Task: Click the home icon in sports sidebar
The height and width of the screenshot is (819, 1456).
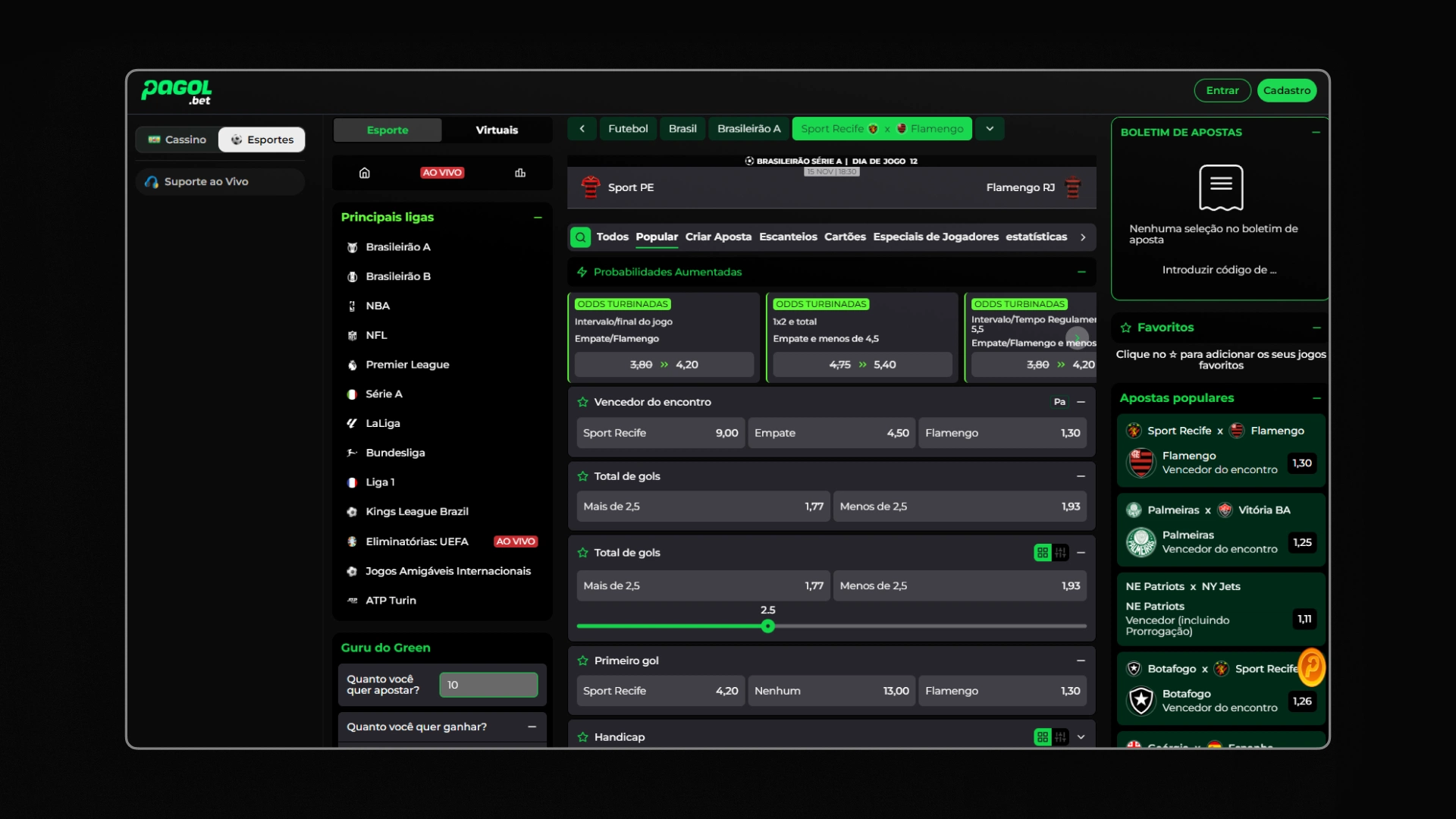Action: point(364,173)
